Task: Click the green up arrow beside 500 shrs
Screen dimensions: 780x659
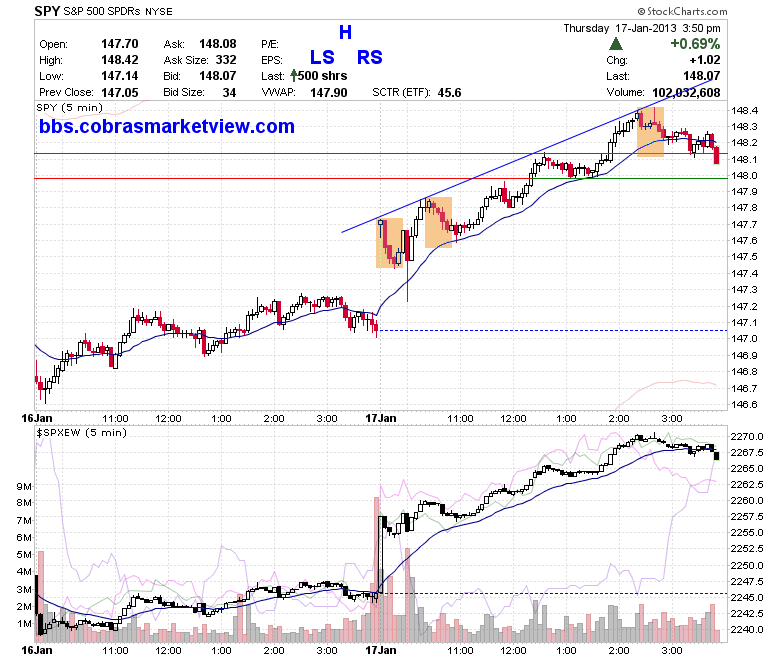Action: 293,76
